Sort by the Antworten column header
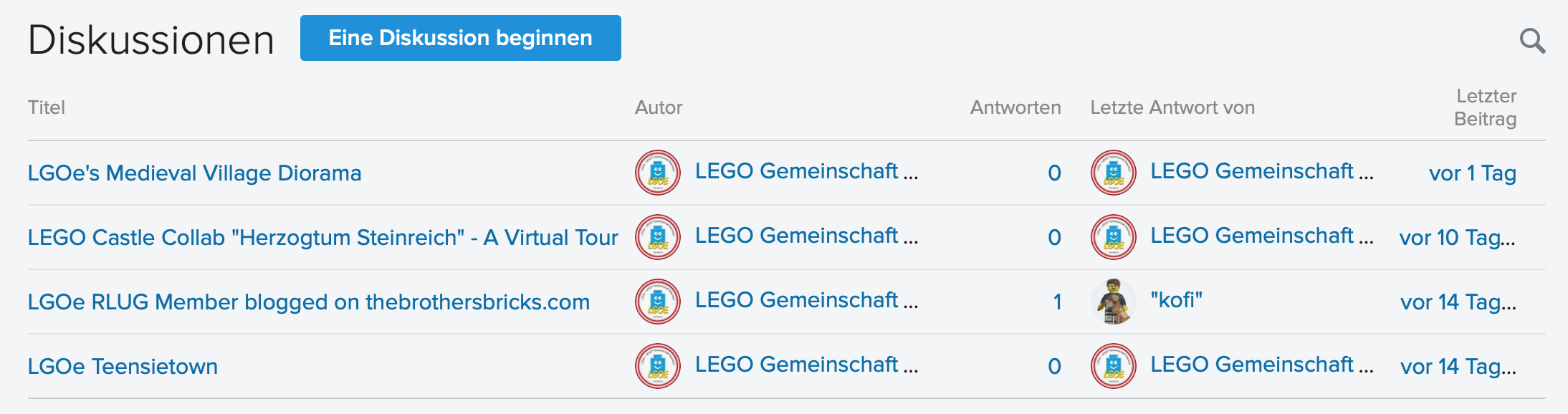Screen dimensions: 1568x414 [x=1015, y=107]
